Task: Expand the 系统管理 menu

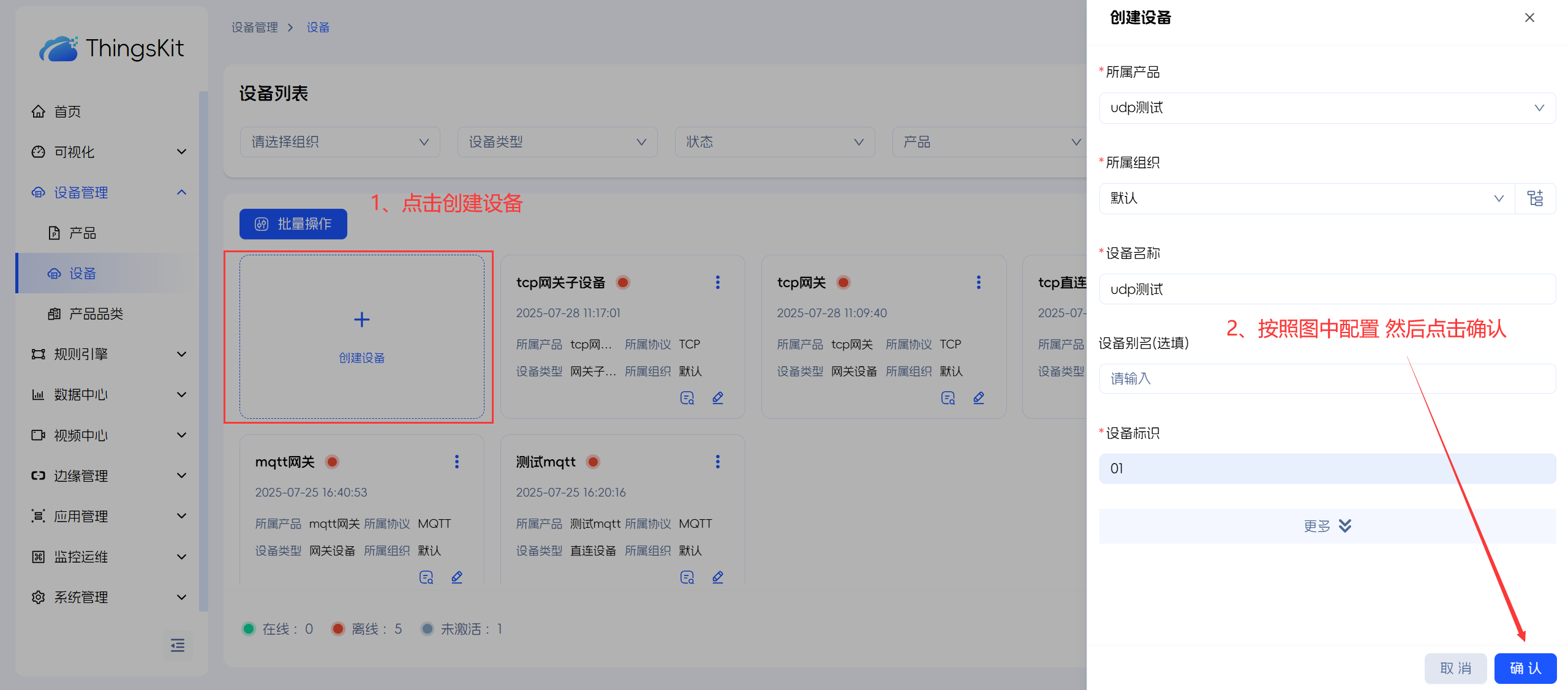Action: click(x=108, y=597)
